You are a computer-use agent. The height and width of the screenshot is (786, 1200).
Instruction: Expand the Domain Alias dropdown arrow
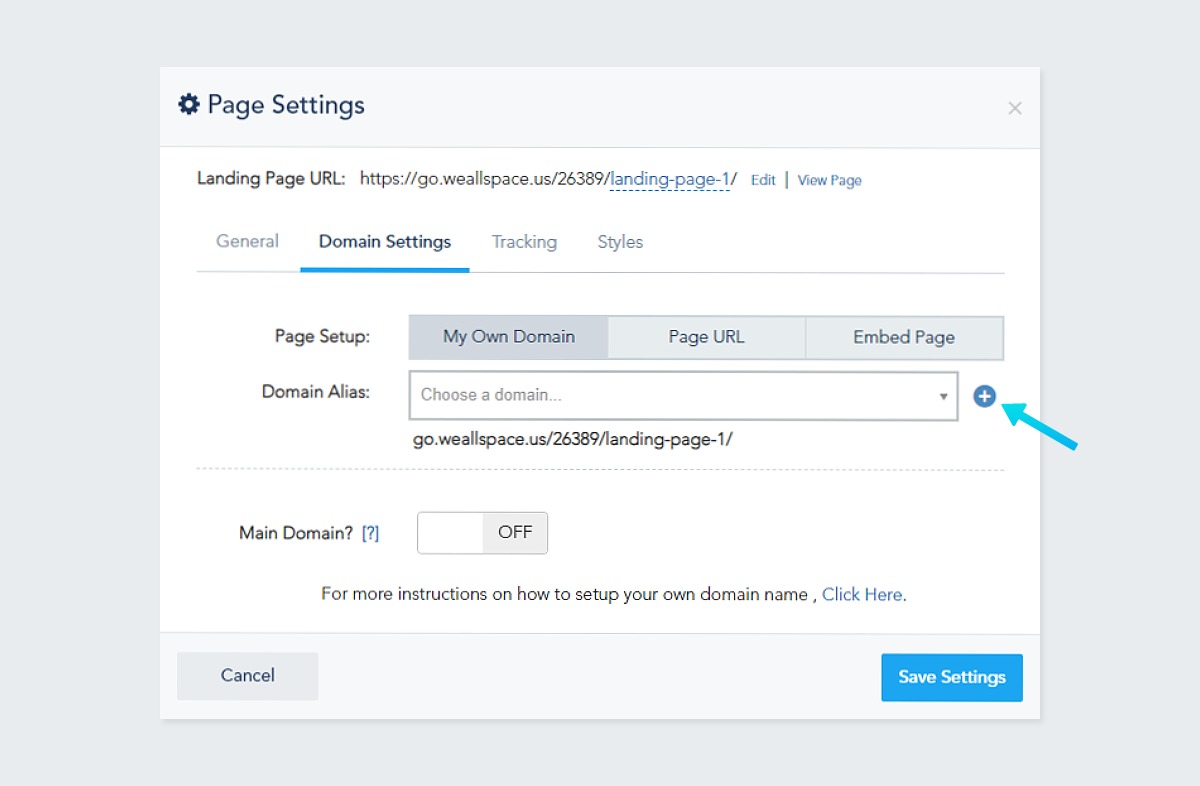(x=942, y=397)
